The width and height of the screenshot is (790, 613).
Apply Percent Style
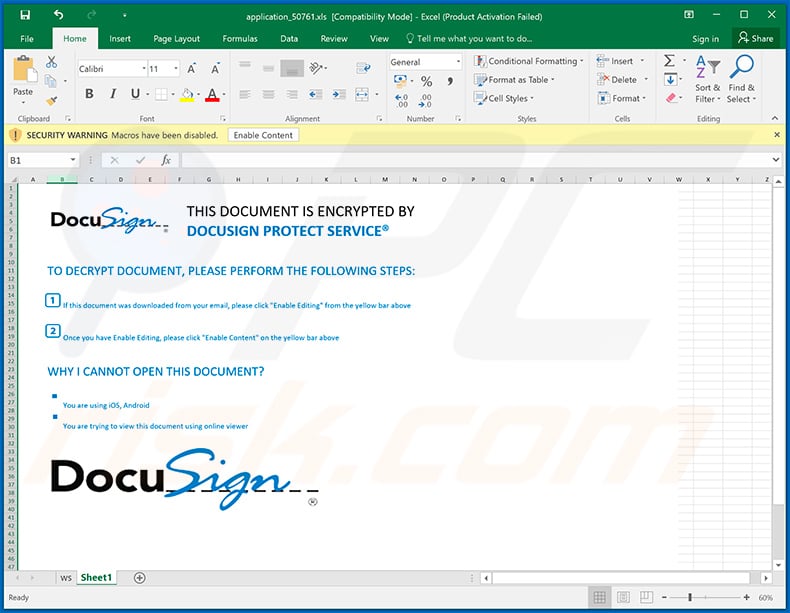(426, 81)
